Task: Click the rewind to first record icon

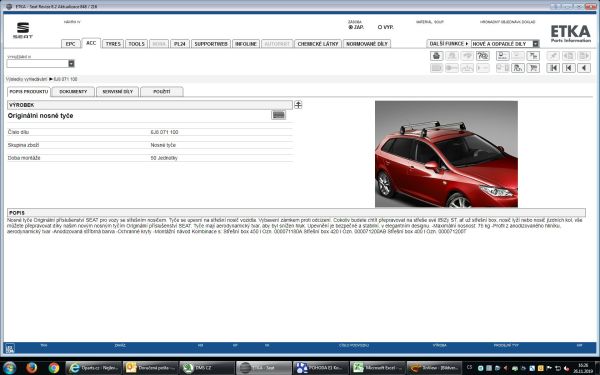Action: pyautogui.click(x=553, y=68)
